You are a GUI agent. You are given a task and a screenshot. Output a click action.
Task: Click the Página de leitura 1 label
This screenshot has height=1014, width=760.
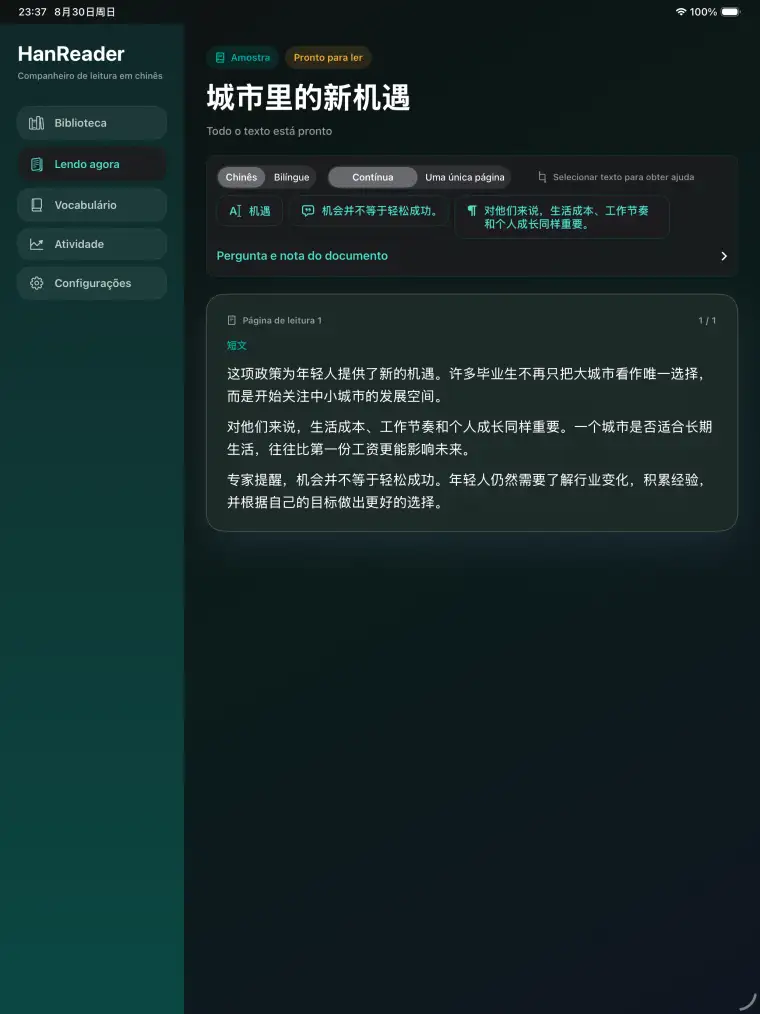tap(282, 321)
